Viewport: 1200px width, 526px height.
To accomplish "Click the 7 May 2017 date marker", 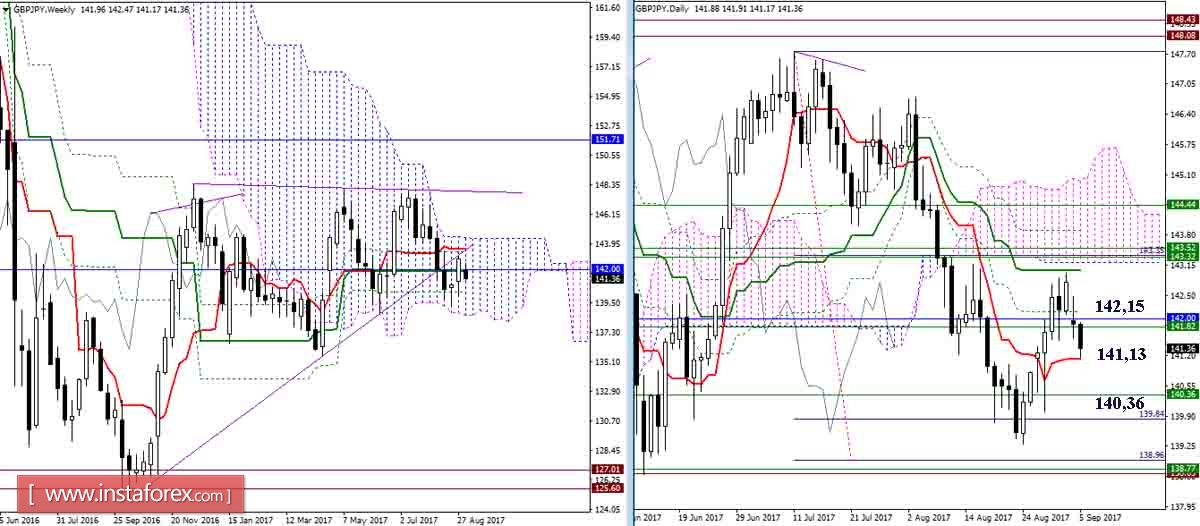I will [x=367, y=521].
